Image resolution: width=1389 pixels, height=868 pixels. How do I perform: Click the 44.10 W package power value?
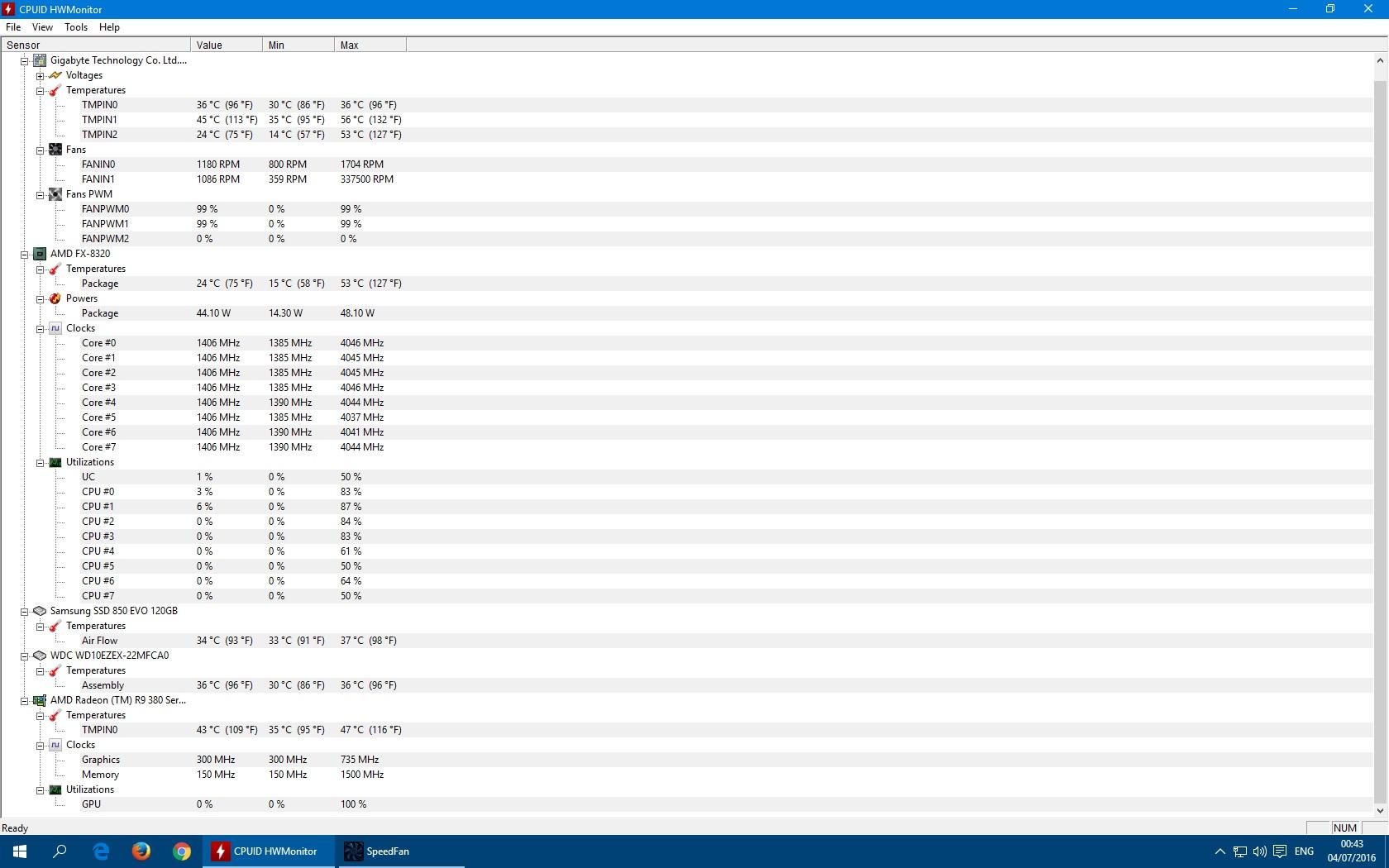(213, 313)
